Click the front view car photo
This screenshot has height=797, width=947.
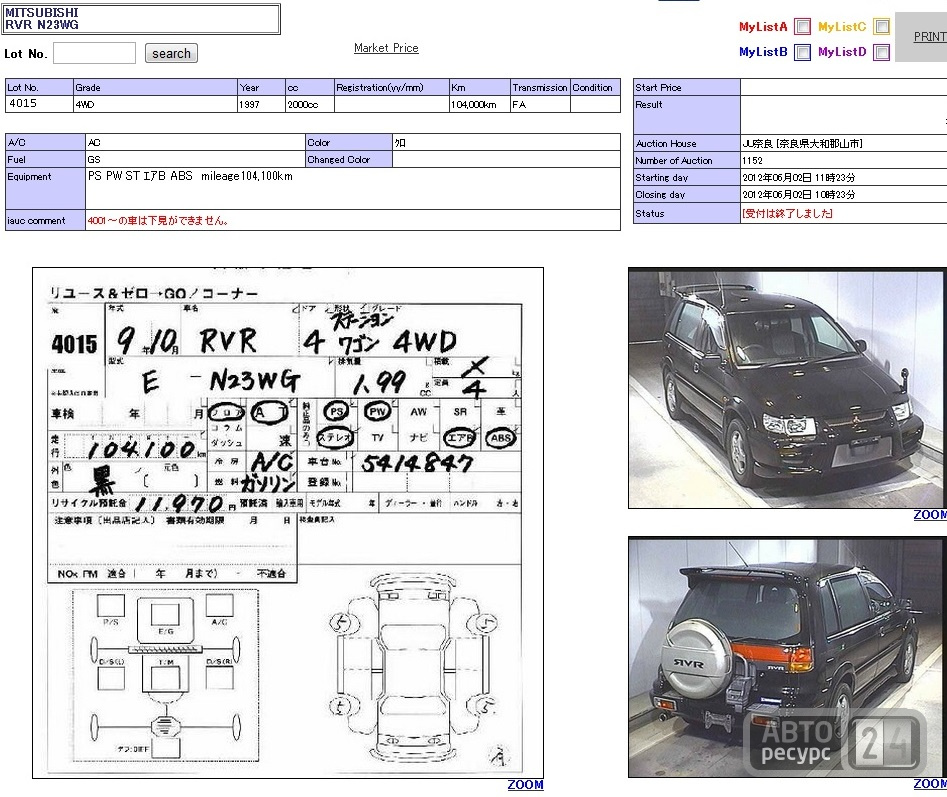788,388
